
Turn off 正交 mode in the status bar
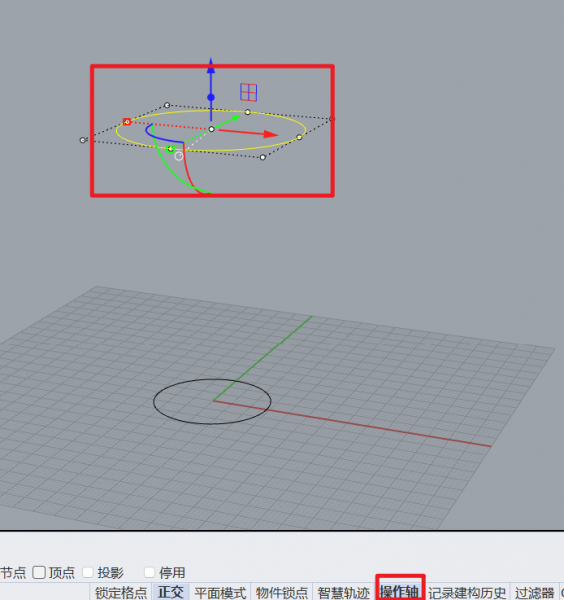pyautogui.click(x=171, y=592)
